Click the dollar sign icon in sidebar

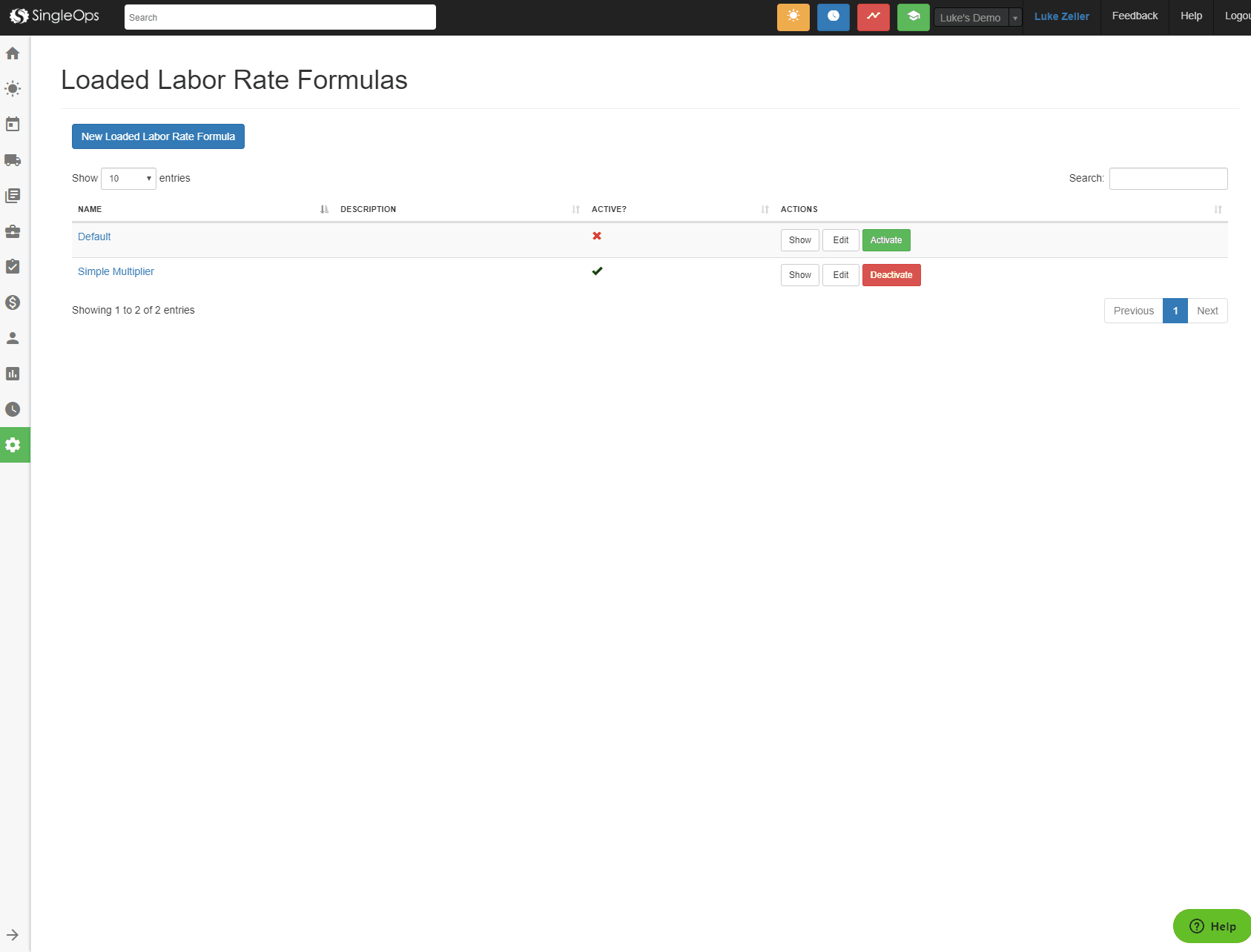click(13, 303)
